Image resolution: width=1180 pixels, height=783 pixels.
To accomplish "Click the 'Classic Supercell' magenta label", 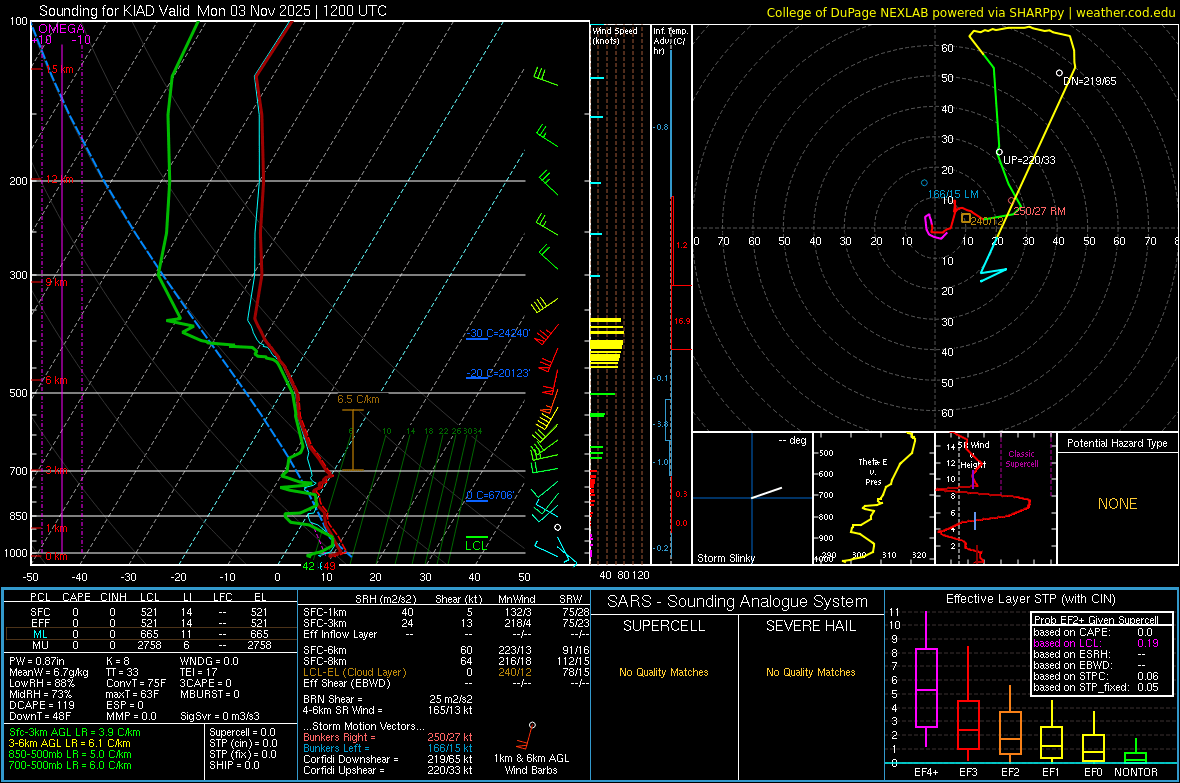I will pyautogui.click(x=1021, y=459).
